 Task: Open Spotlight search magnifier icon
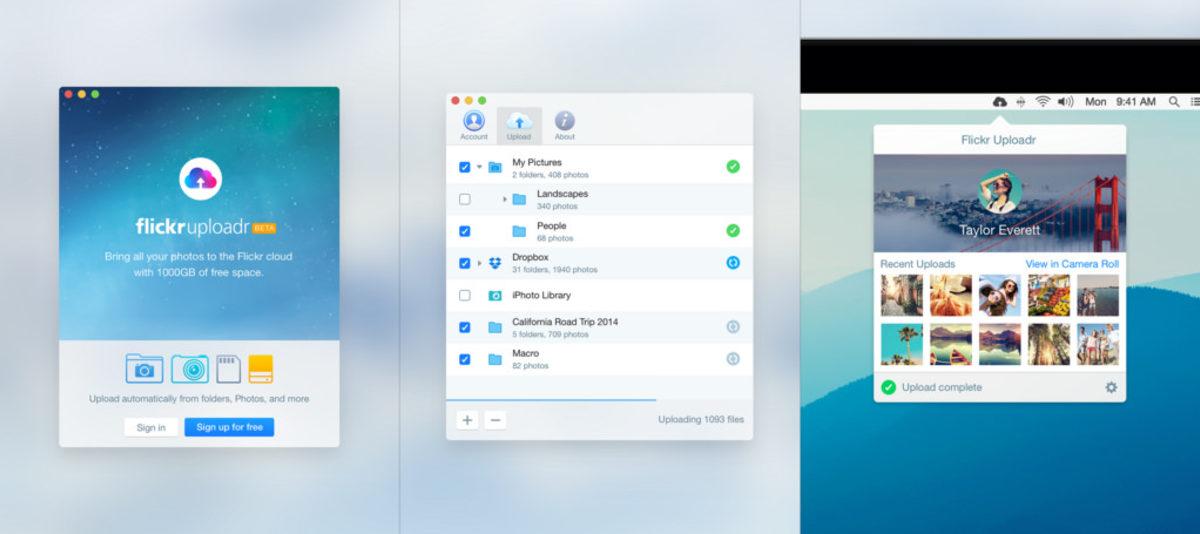(1174, 102)
